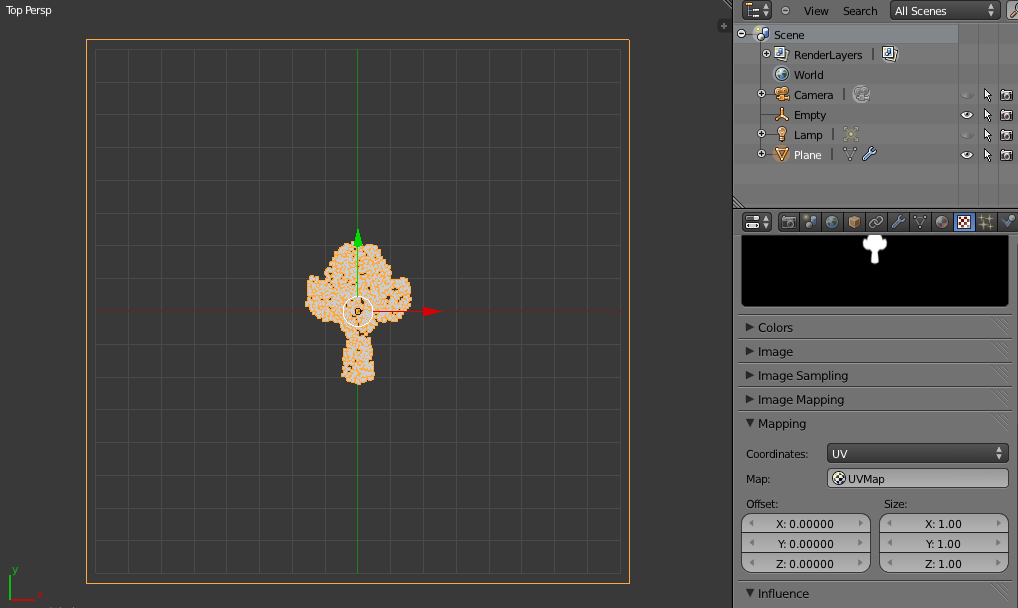This screenshot has width=1018, height=608.
Task: Select RenderLayers in the outliner
Action: pos(828,55)
